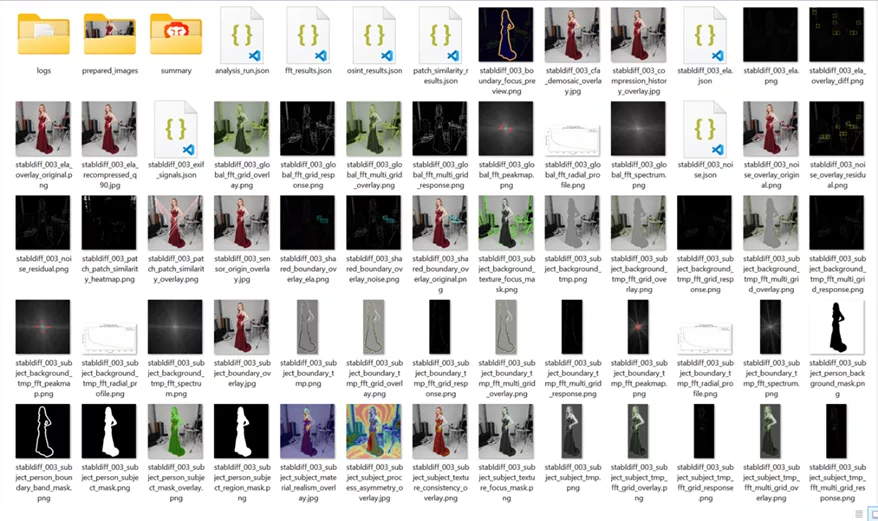
Task: Select the analysis_run.json file icon
Action: (242, 35)
